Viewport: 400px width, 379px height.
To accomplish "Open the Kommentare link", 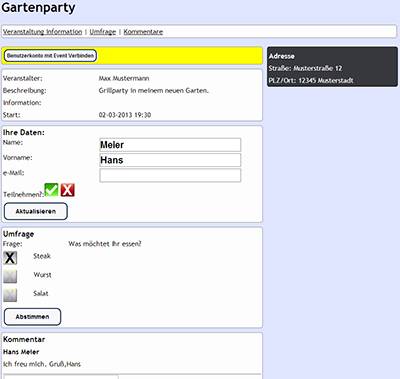I will coord(143,32).
